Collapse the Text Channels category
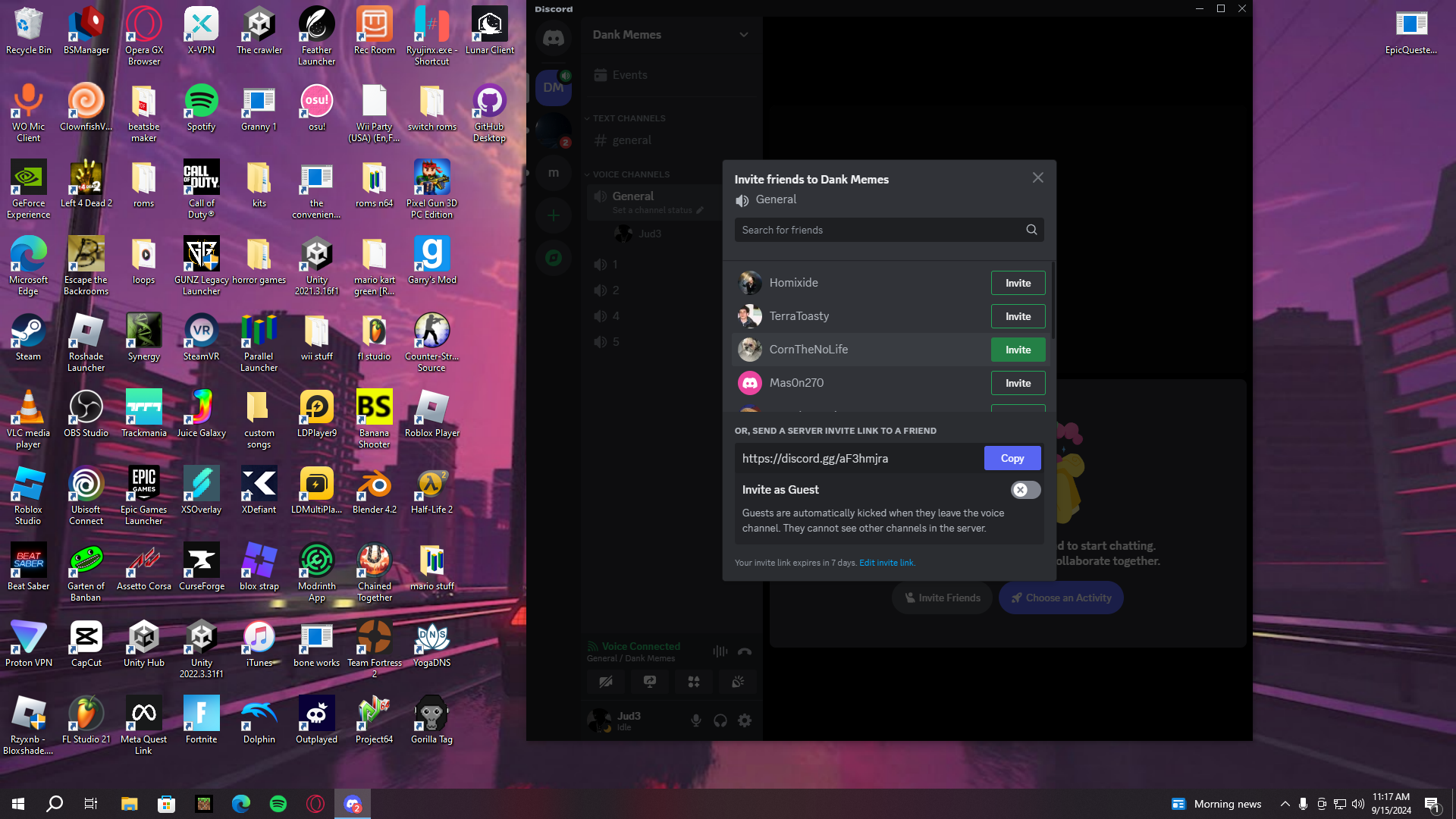Viewport: 1456px width, 819px height. 629,118
